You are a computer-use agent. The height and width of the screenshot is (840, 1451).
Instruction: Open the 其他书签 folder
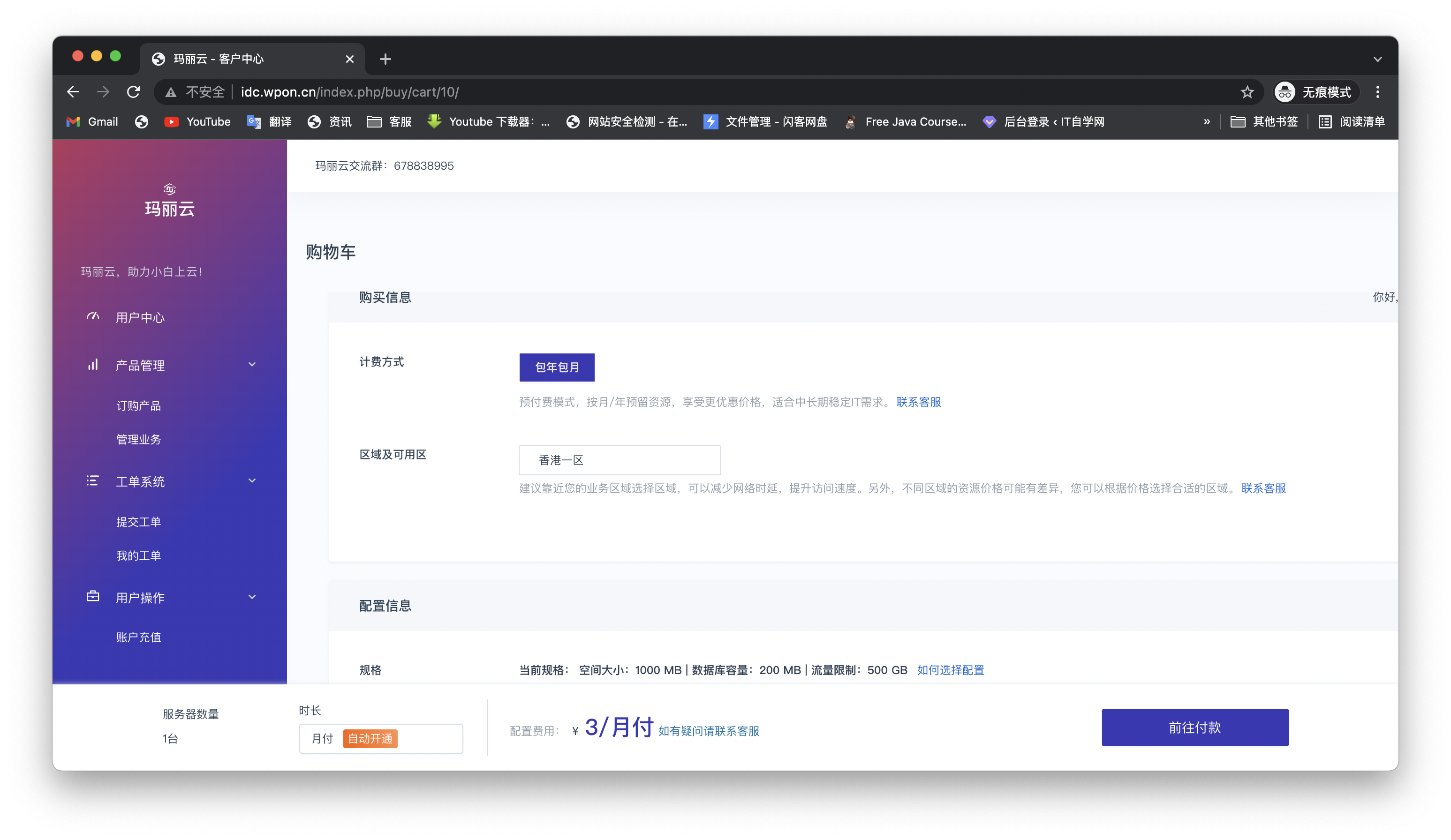[x=1264, y=122]
